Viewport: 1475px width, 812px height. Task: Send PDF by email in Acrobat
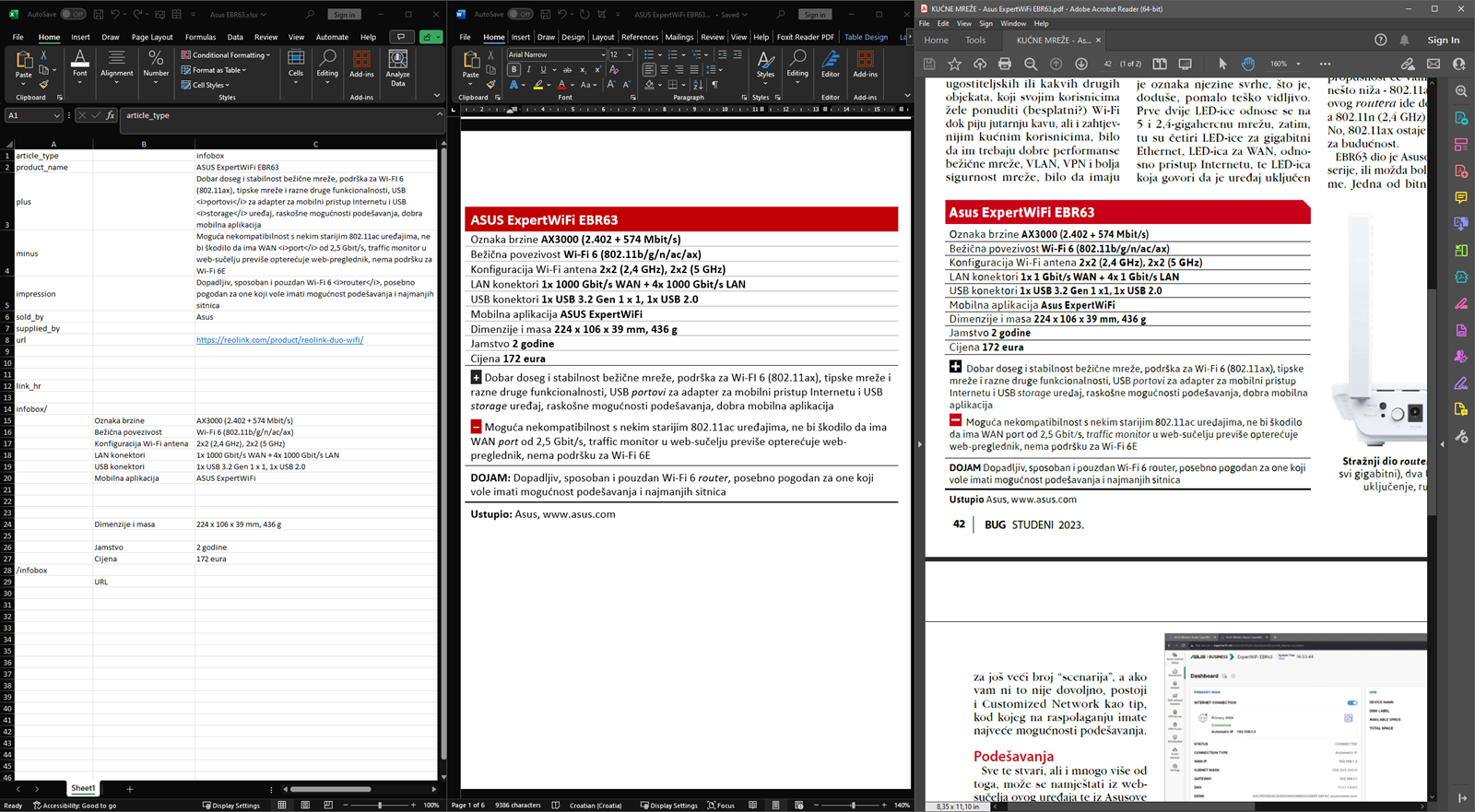tap(1434, 64)
